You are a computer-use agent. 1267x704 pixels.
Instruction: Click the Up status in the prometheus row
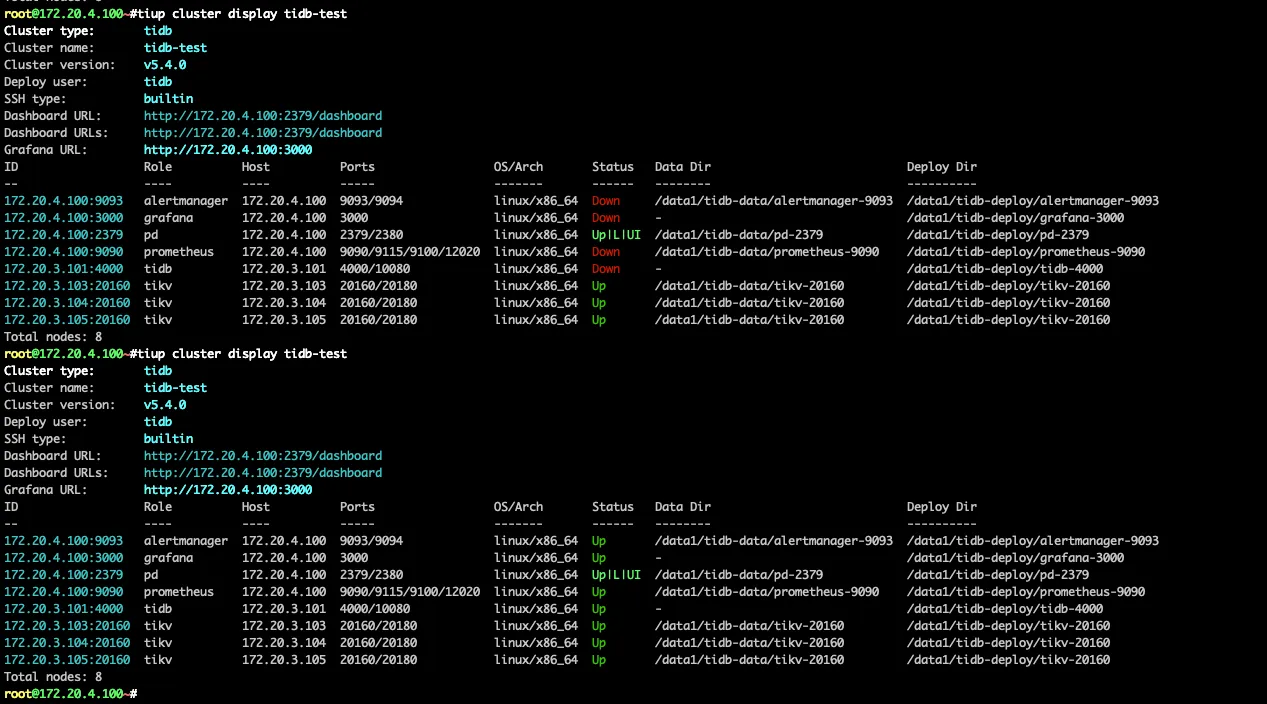tap(599, 592)
